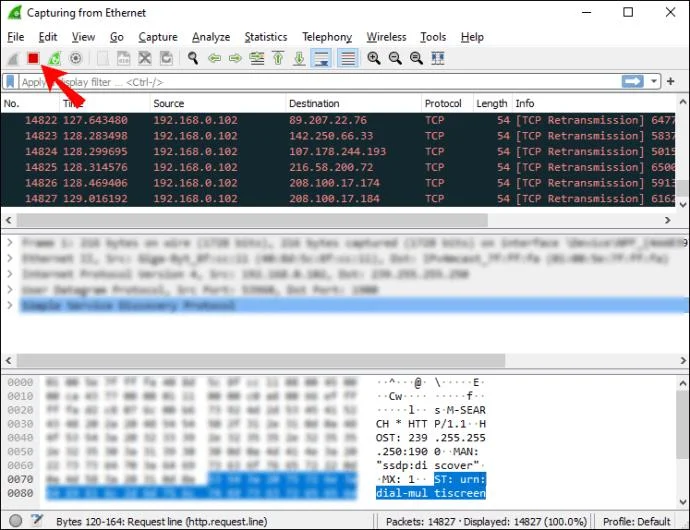
Task: Open the Edit menu
Action: (x=48, y=37)
